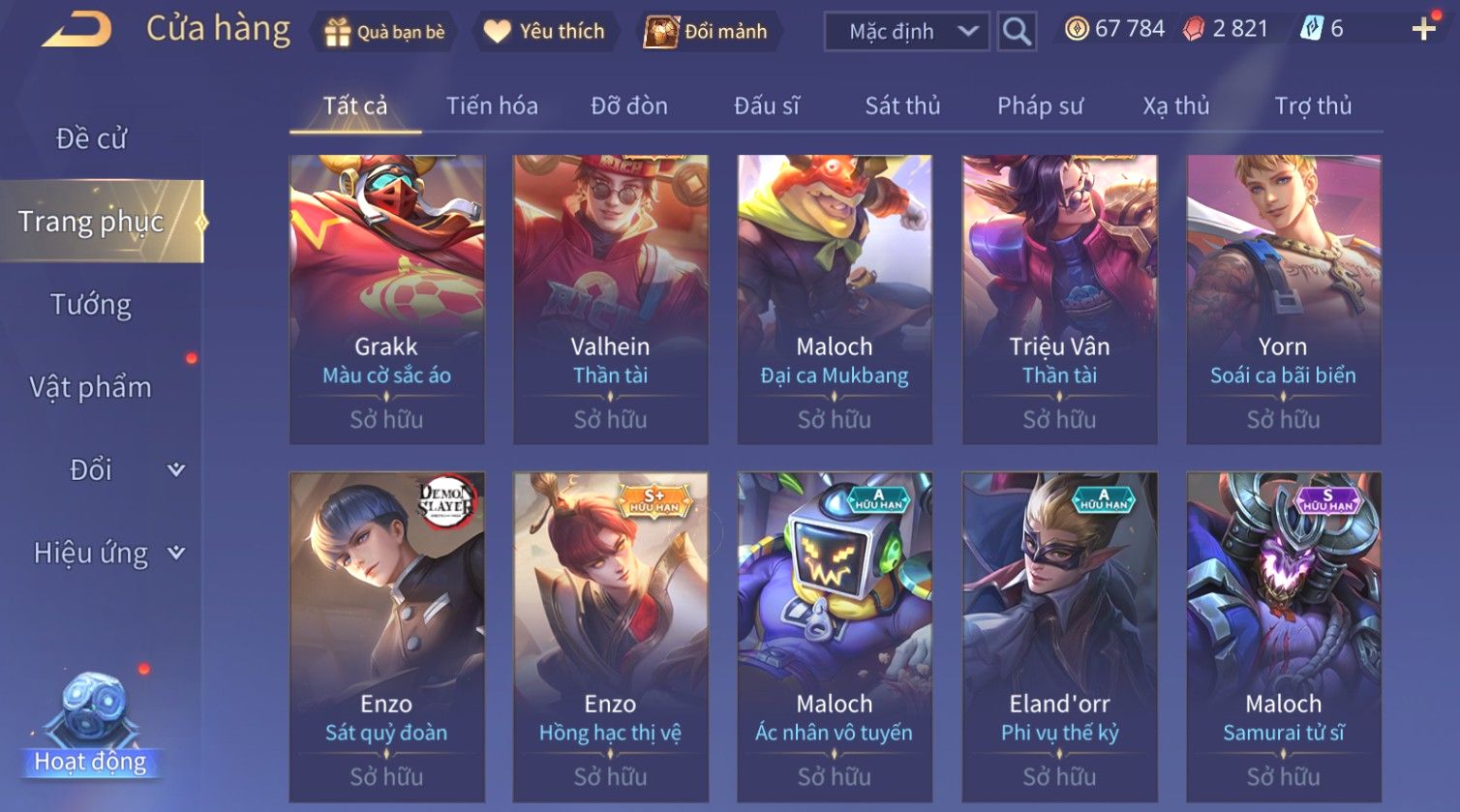Tap the plus icon to add currency
The image size is (1460, 812).
(1423, 30)
